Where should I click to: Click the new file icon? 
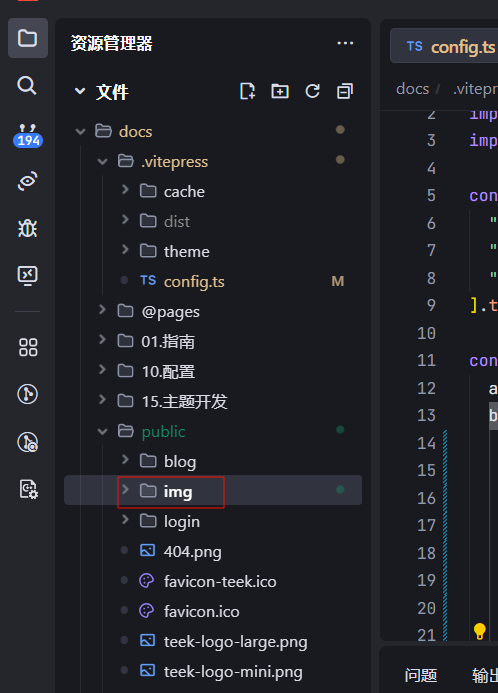tap(247, 91)
